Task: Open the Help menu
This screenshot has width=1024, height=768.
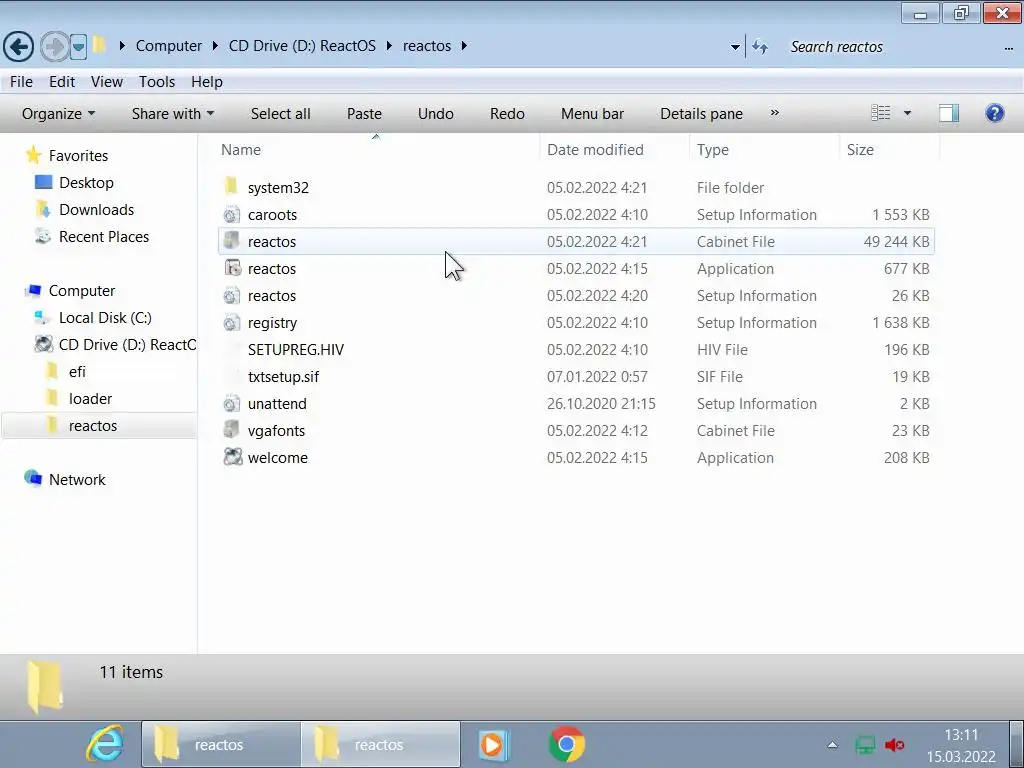Action: 207,82
